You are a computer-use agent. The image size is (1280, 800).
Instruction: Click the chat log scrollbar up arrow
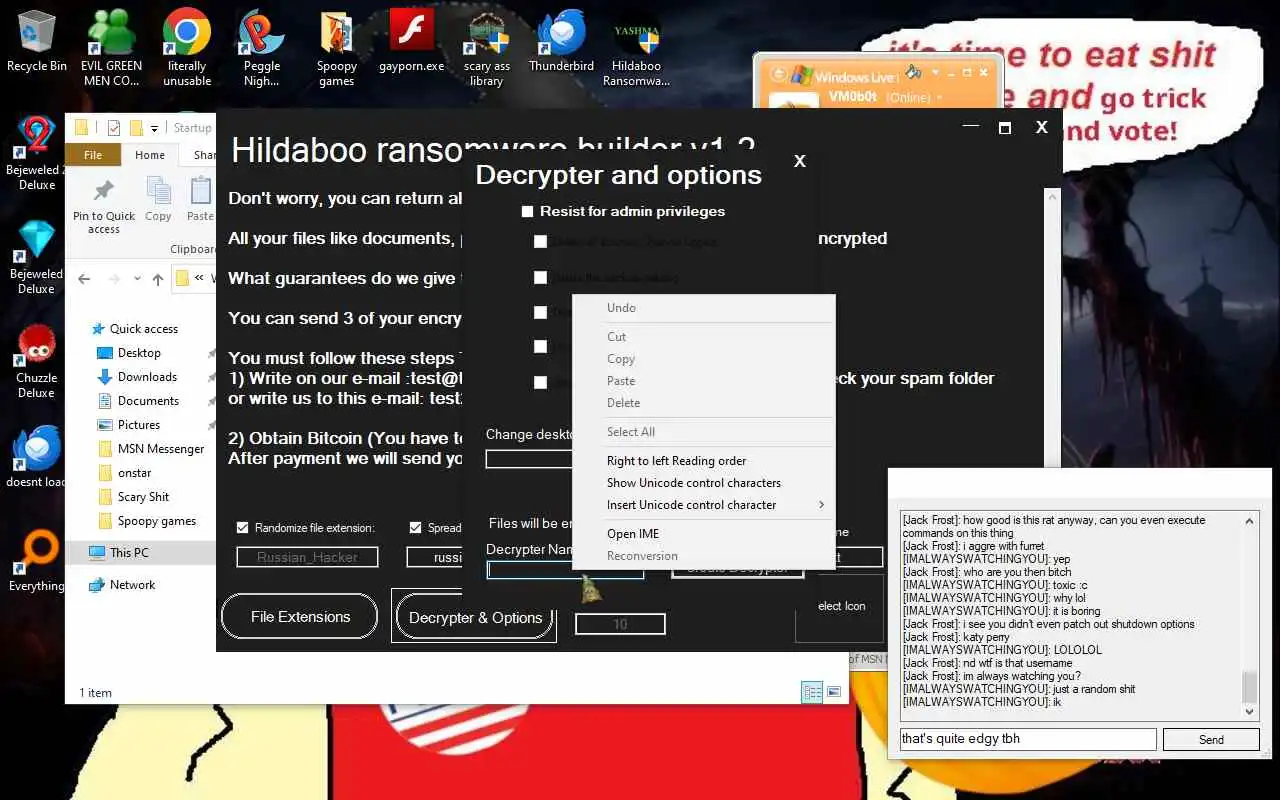(1250, 520)
